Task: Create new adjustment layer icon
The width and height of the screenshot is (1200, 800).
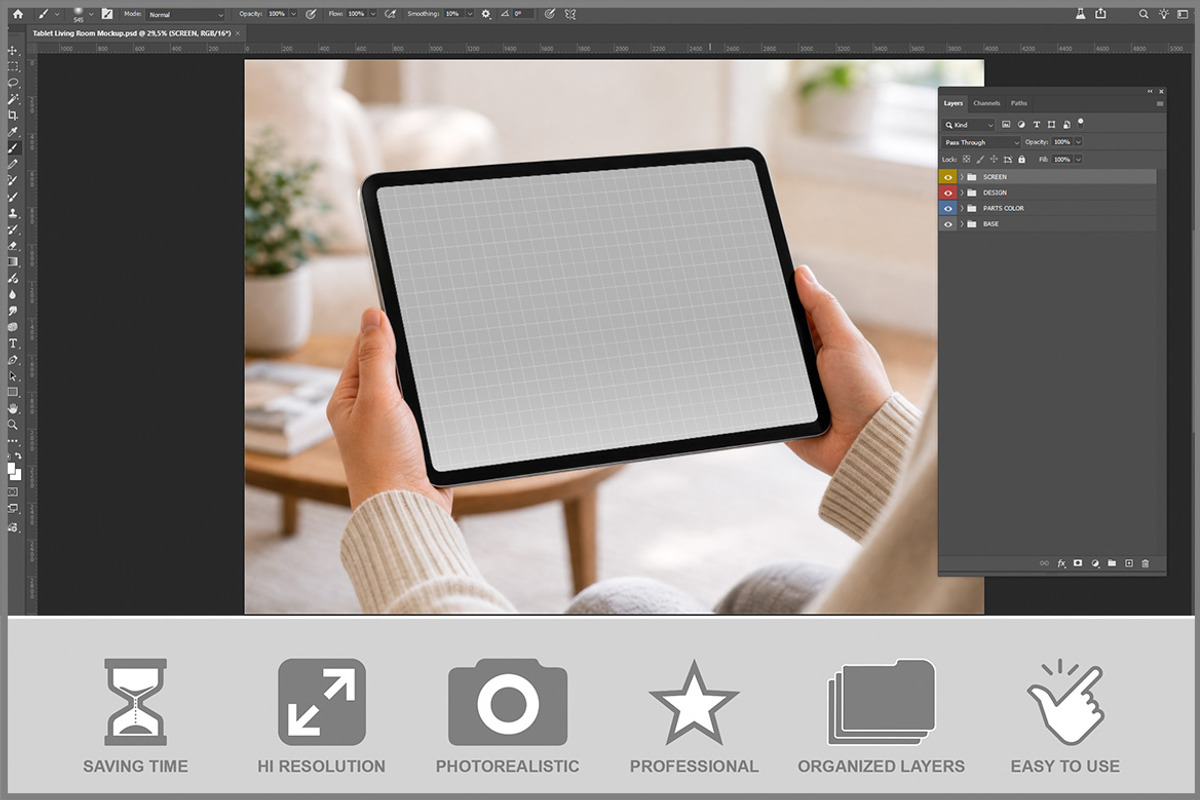Action: tap(1095, 563)
